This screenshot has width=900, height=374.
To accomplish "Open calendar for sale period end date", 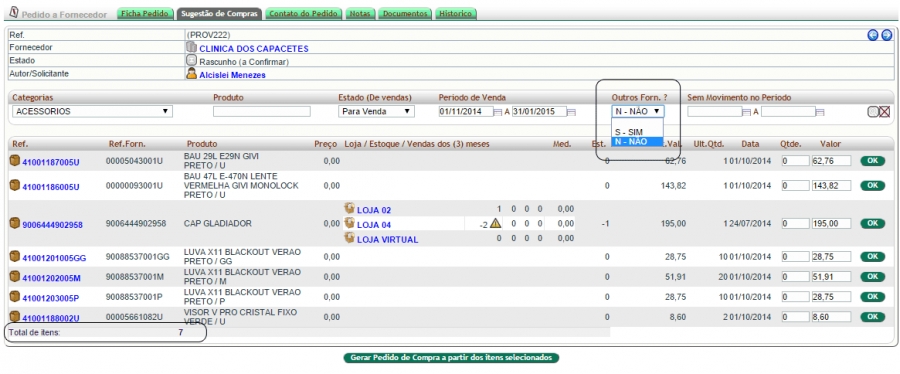I will tap(571, 112).
